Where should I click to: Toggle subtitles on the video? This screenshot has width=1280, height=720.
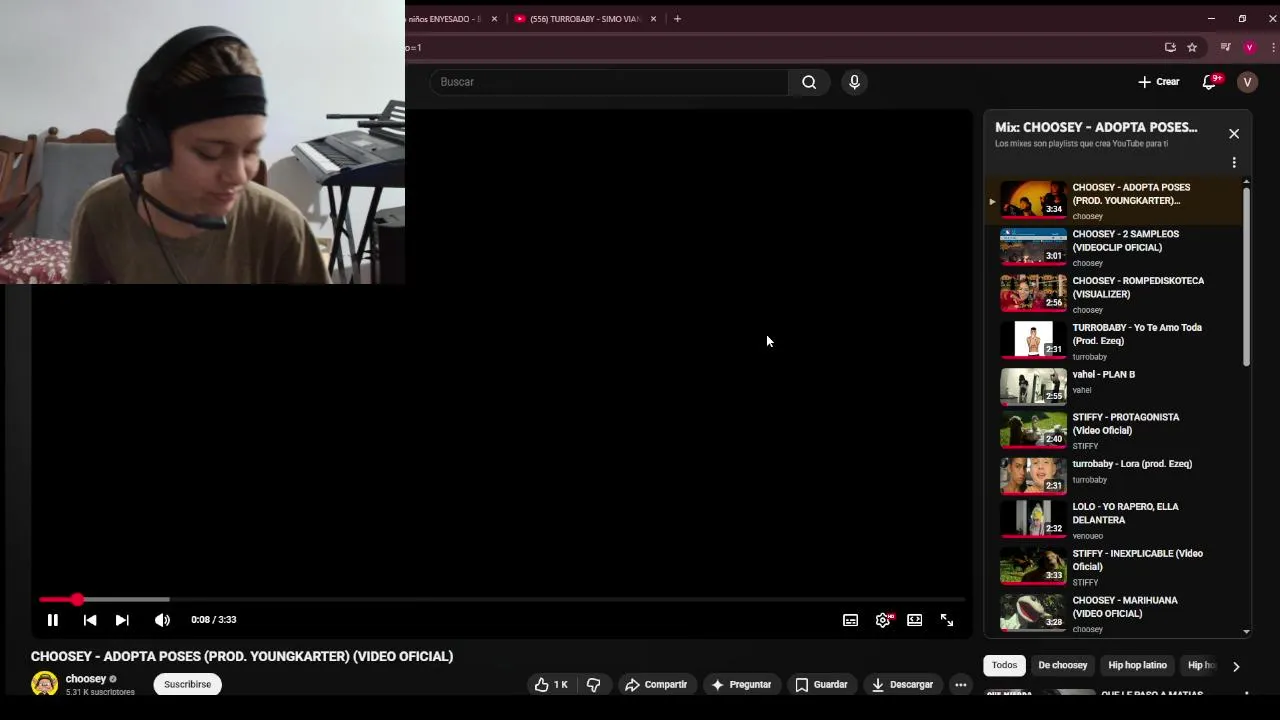(x=850, y=620)
